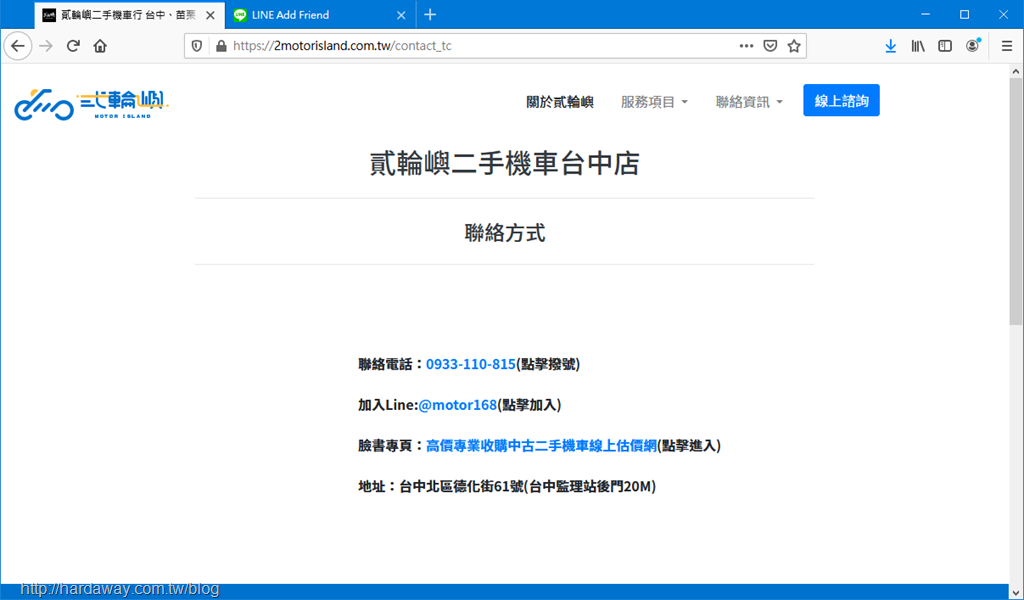Click the heading 貳輪嶼二手機車台中店
The width and height of the screenshot is (1024, 600).
tap(505, 163)
